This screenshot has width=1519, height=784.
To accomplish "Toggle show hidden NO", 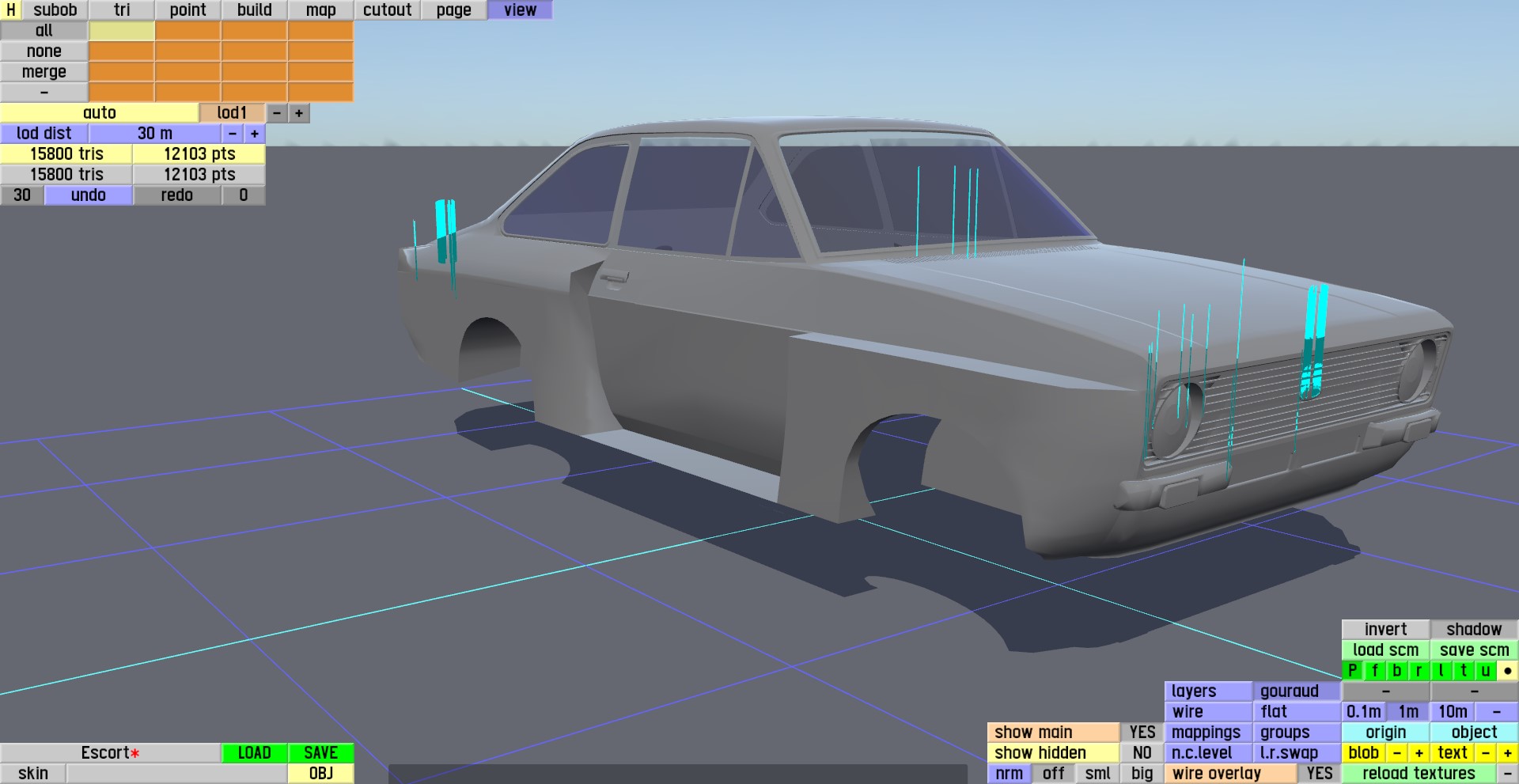I will pyautogui.click(x=1142, y=753).
